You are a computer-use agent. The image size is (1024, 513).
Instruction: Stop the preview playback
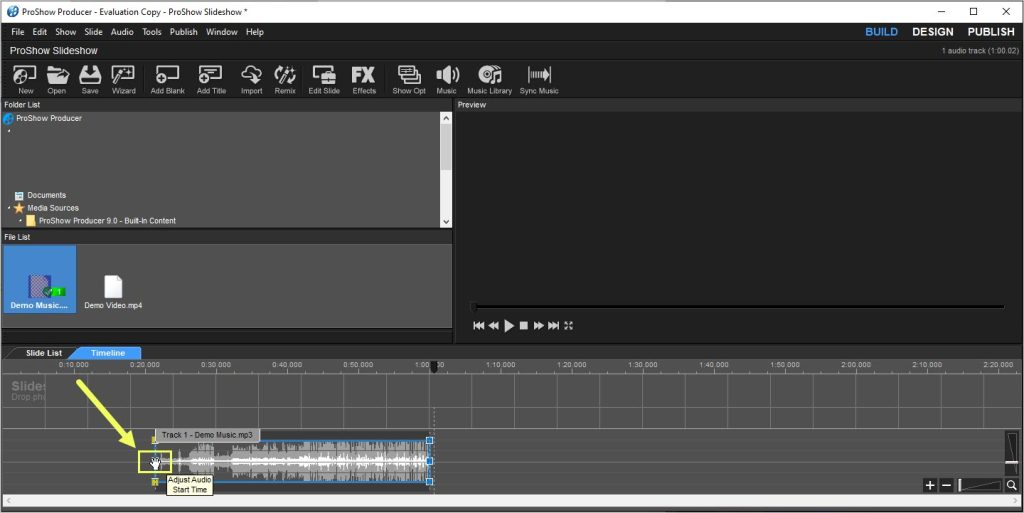[524, 326]
